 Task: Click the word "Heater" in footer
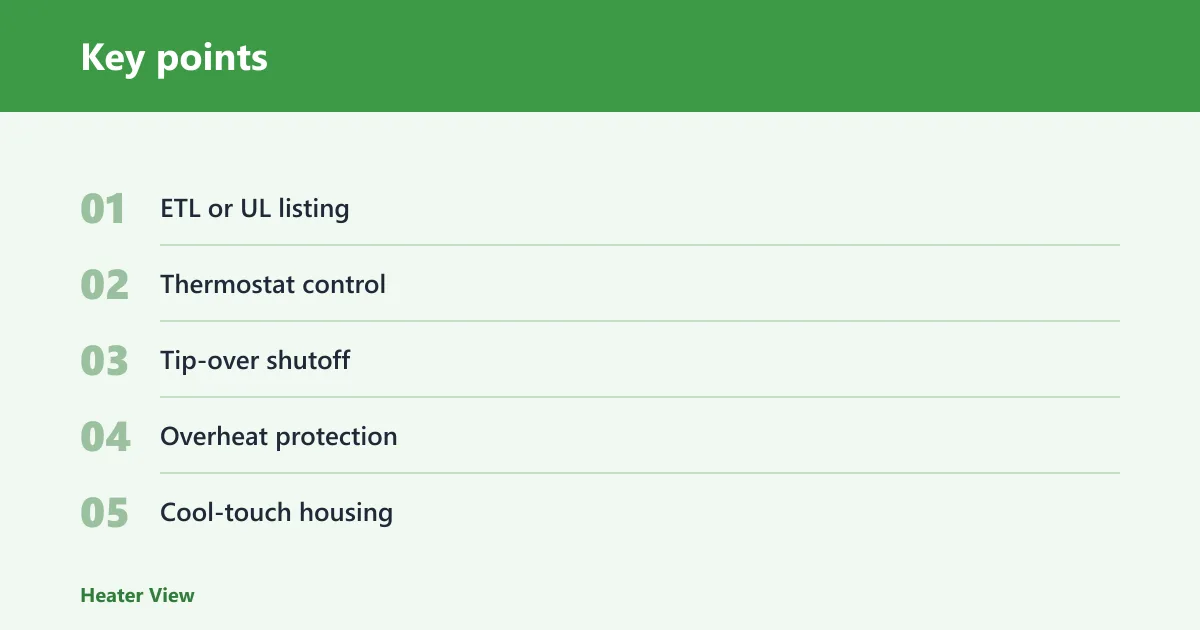click(112, 595)
